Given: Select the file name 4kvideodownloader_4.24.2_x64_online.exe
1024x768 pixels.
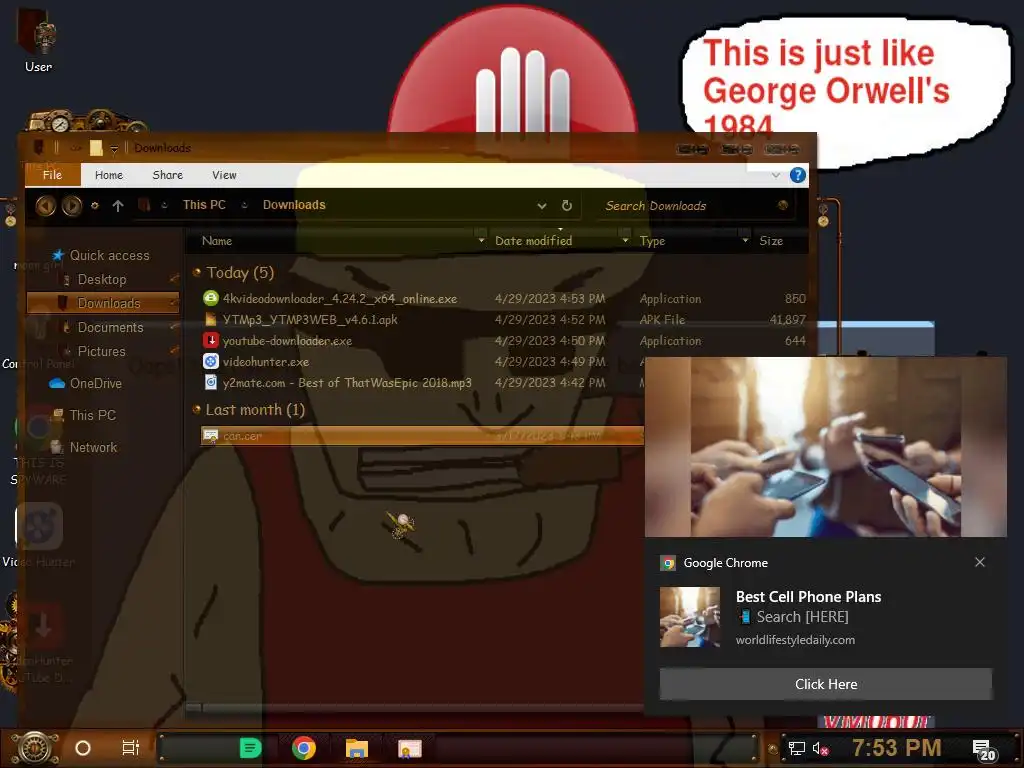Looking at the screenshot, I should pos(340,298).
